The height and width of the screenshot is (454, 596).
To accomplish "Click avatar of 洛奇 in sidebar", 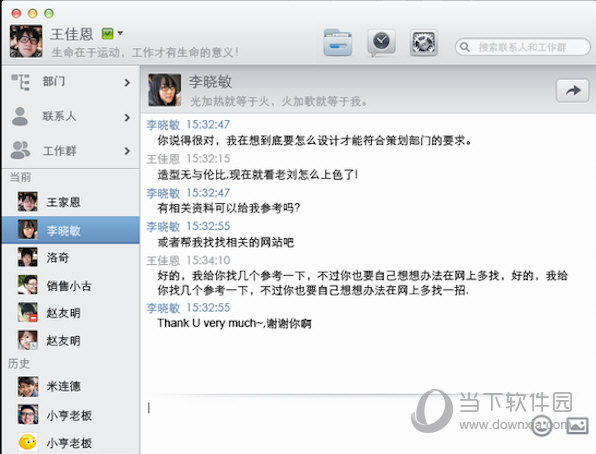I will coord(27,257).
